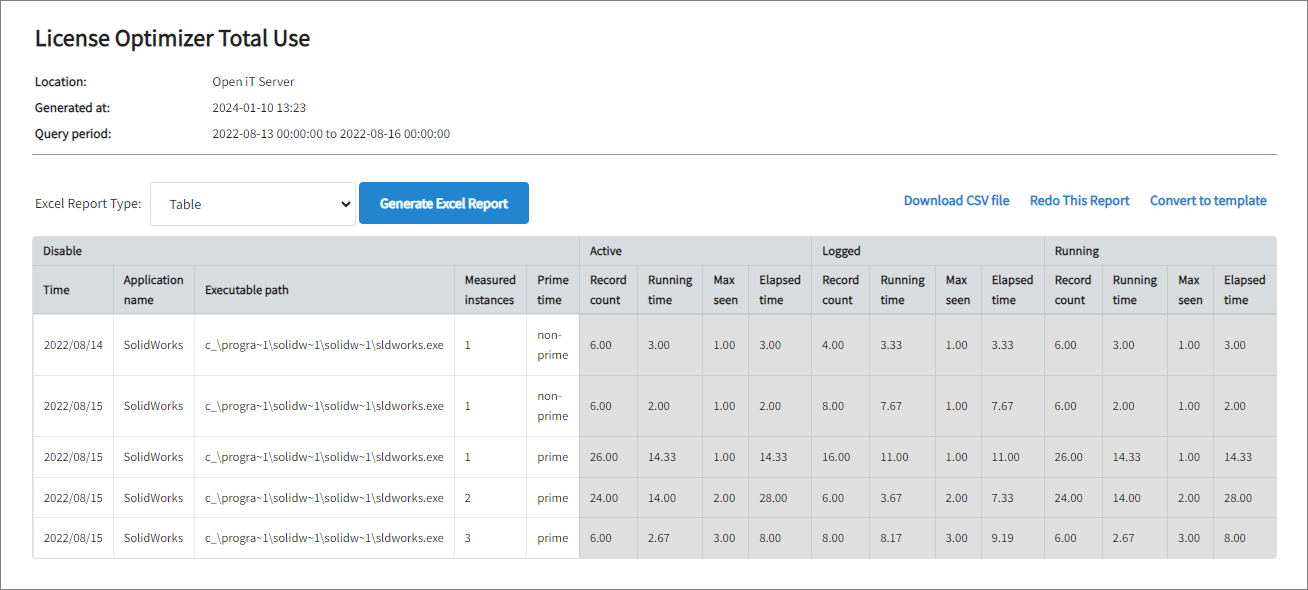The width and height of the screenshot is (1308, 590).
Task: Click the prime link in third row
Action: (551, 457)
